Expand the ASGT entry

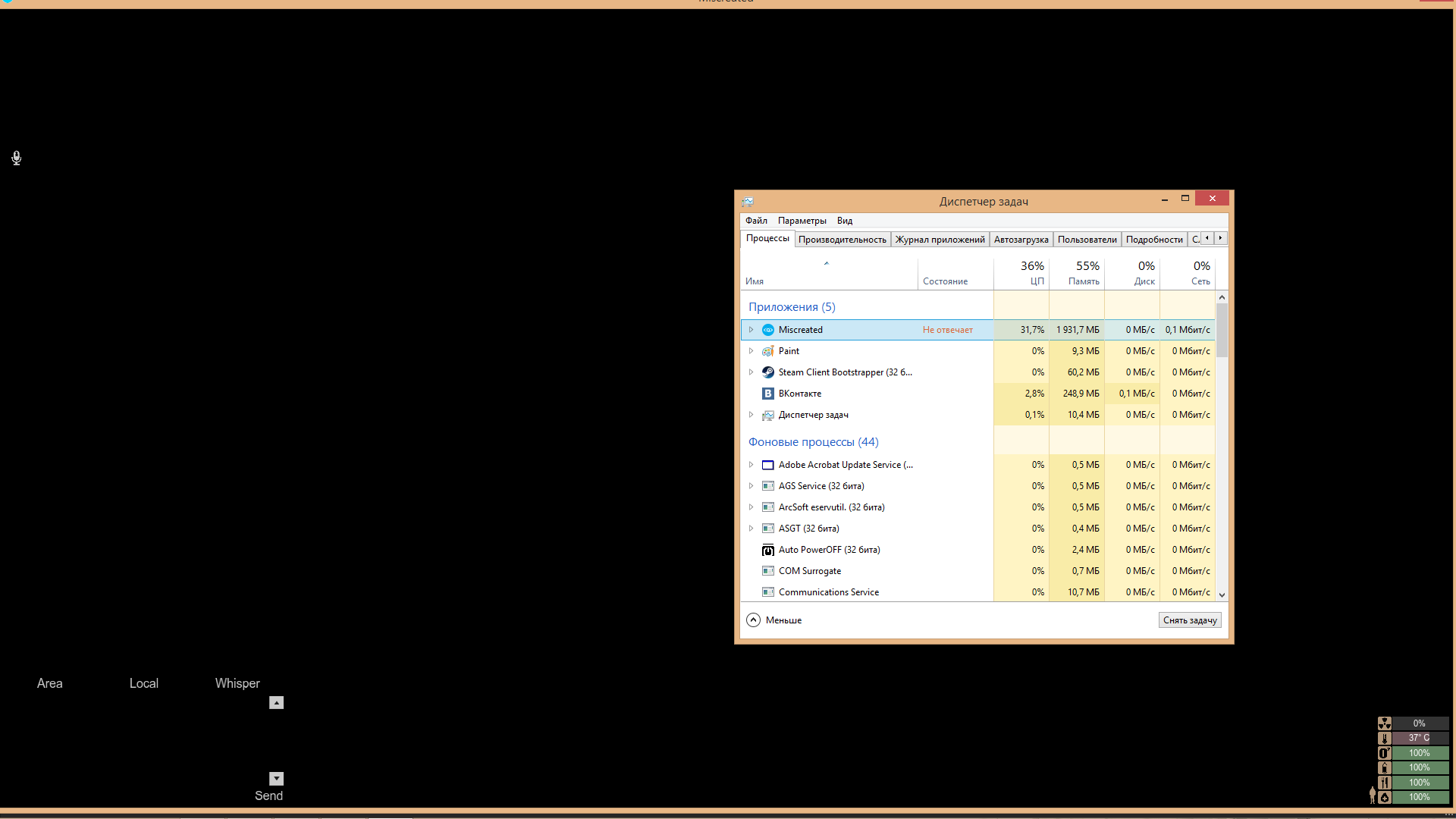point(751,529)
